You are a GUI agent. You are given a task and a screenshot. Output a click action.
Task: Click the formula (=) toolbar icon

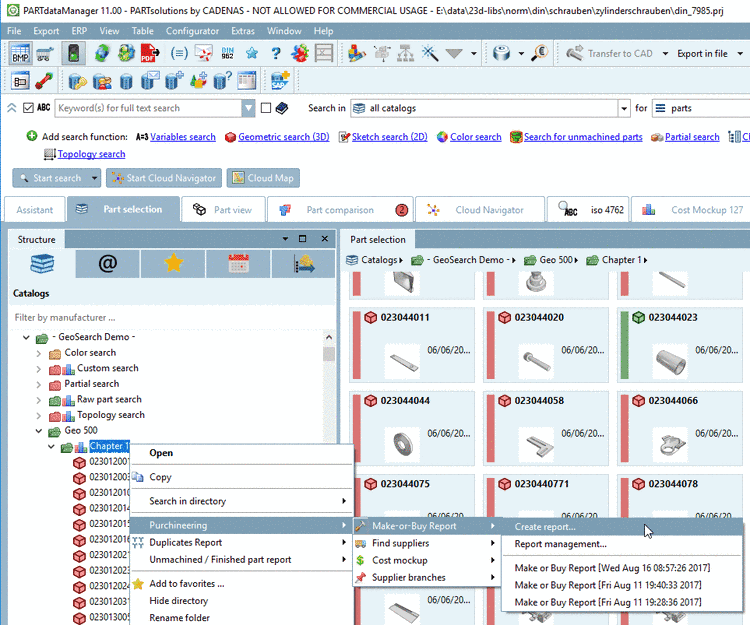[179, 53]
